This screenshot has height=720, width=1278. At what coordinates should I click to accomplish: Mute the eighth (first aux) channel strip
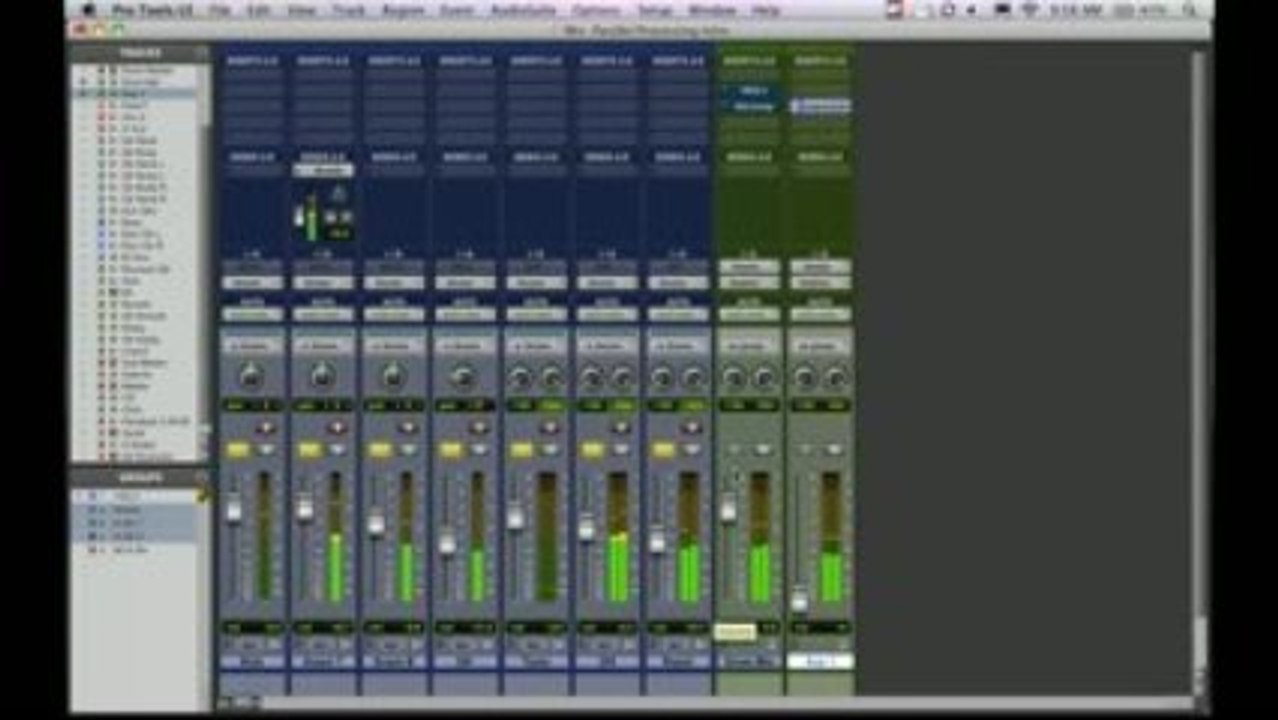(x=763, y=451)
